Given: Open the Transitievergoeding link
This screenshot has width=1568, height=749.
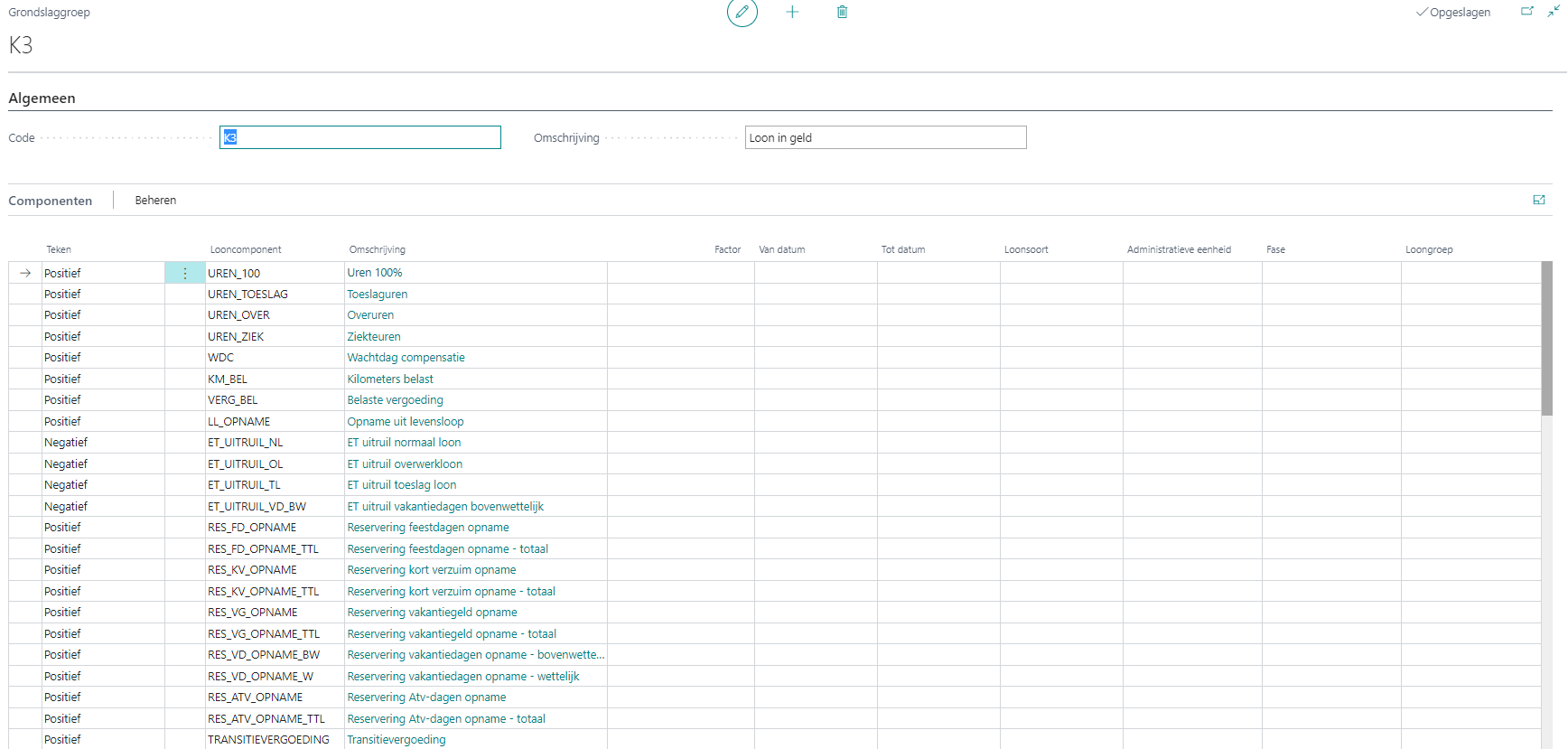Looking at the screenshot, I should tap(397, 740).
